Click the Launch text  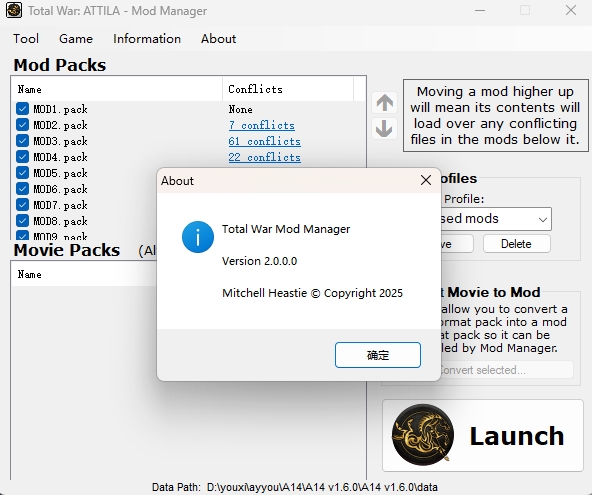(x=516, y=436)
